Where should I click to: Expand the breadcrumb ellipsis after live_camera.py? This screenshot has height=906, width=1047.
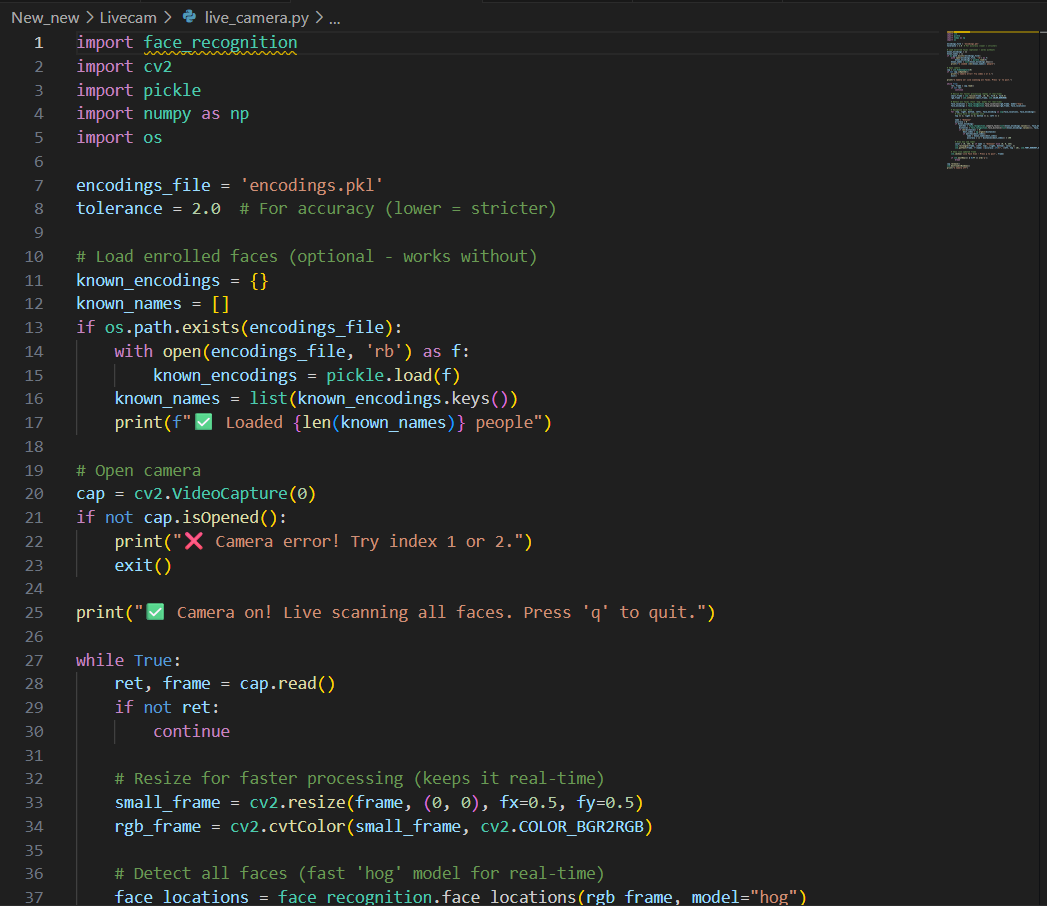click(x=335, y=18)
